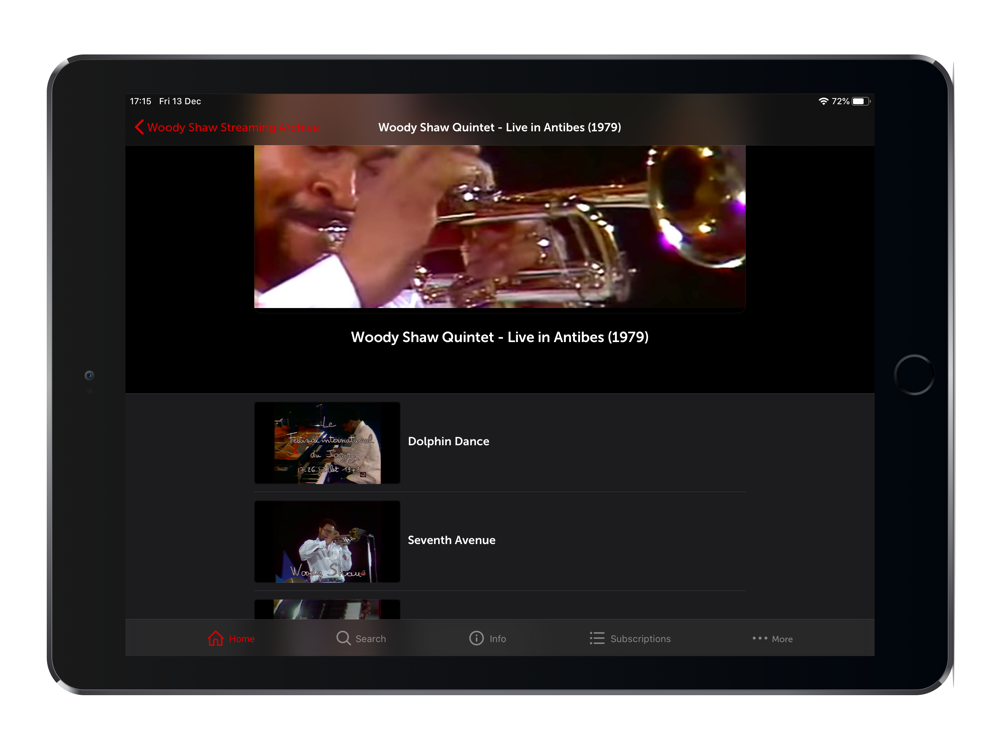
Task: Tap the Subscriptions list icon
Action: (x=597, y=638)
